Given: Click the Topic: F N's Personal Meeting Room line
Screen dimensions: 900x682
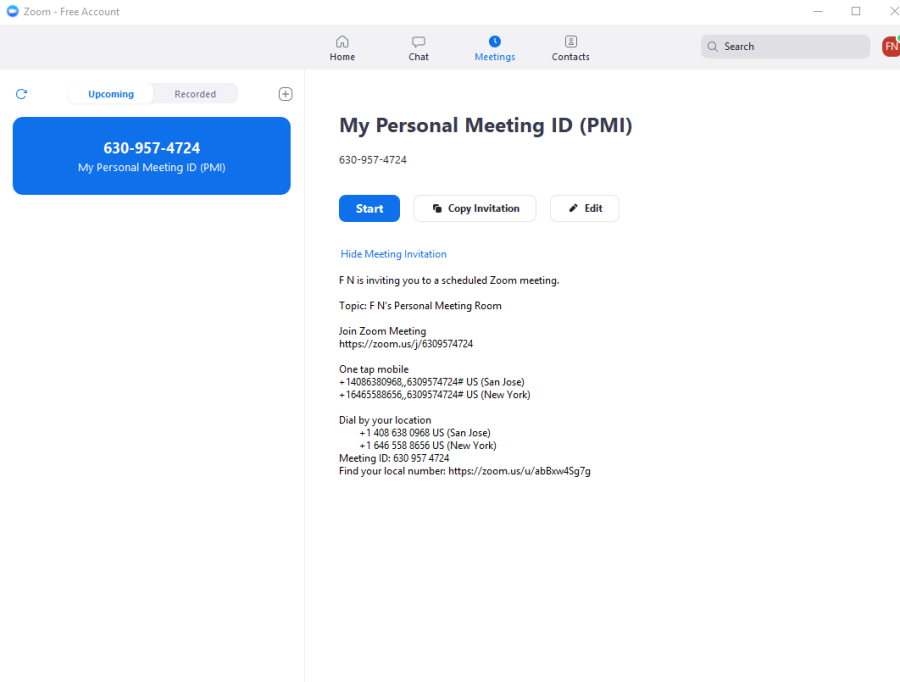Looking at the screenshot, I should coord(420,306).
